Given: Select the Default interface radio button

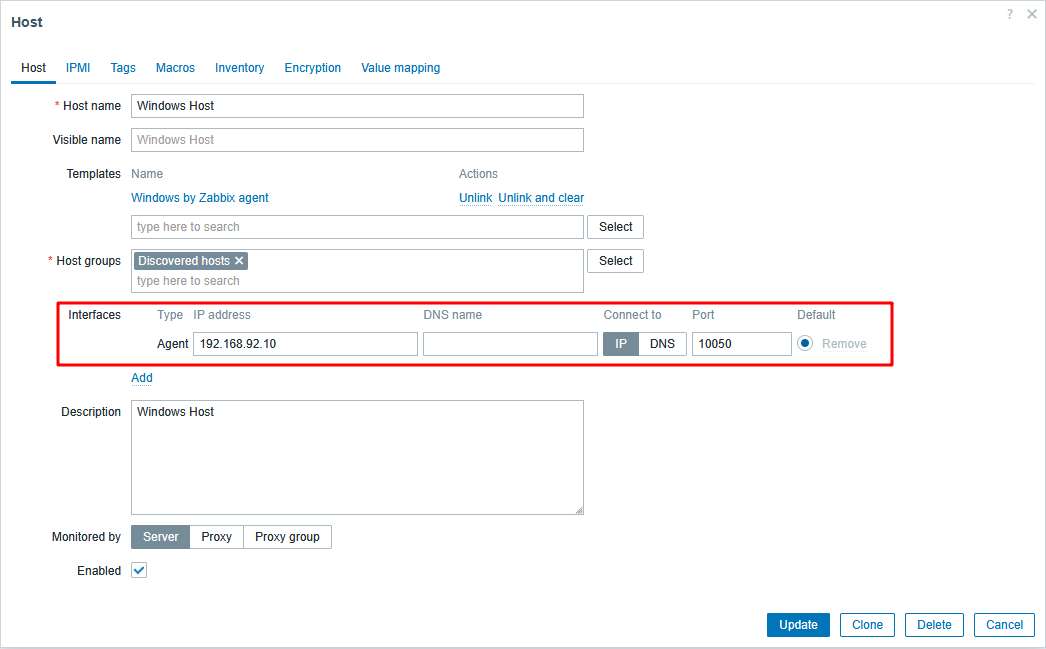Looking at the screenshot, I should pos(805,344).
